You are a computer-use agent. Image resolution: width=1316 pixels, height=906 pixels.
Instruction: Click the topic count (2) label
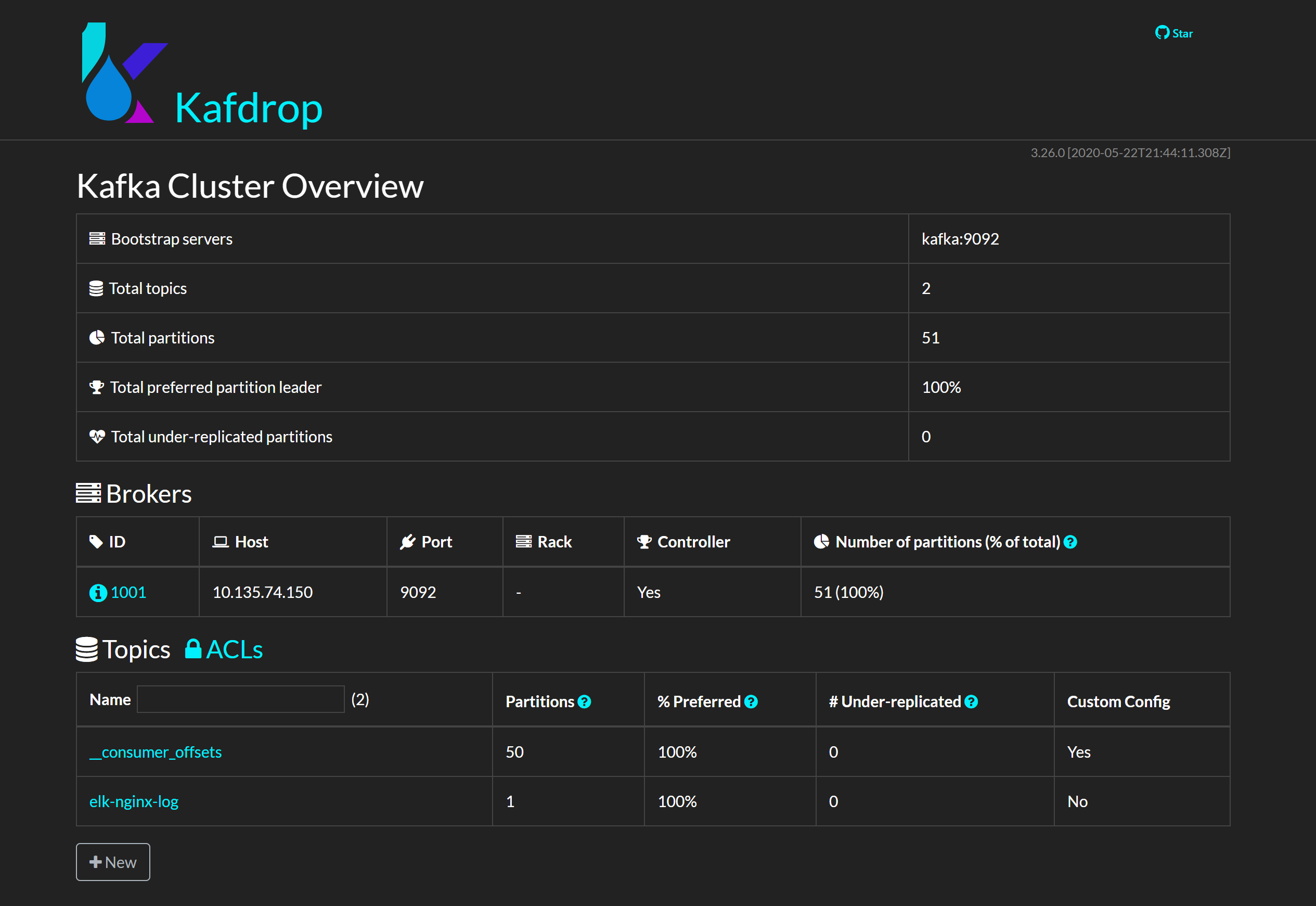[360, 699]
